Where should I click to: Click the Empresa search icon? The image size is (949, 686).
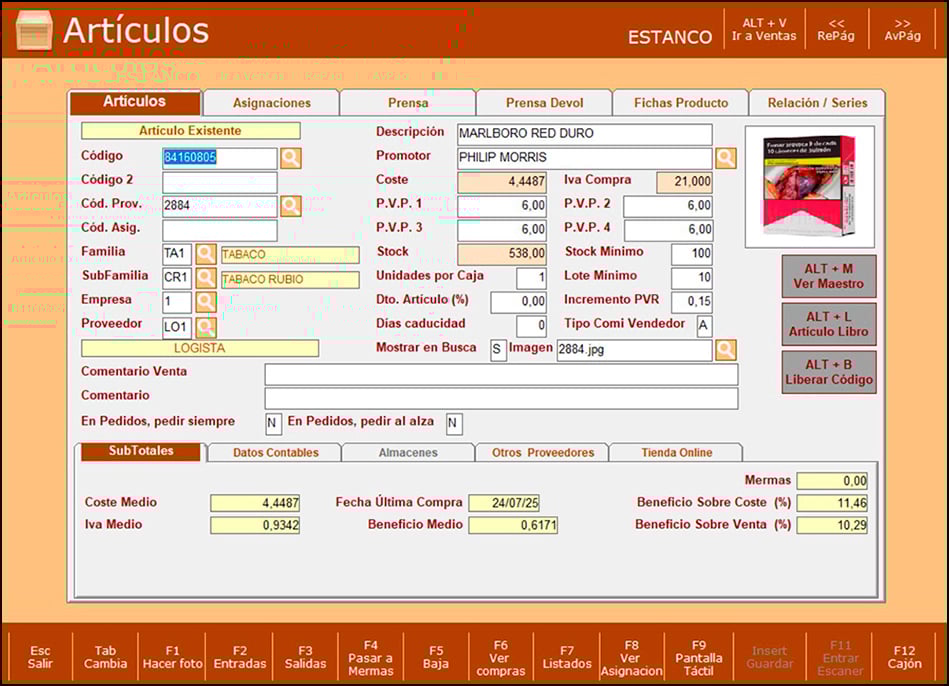tap(206, 302)
